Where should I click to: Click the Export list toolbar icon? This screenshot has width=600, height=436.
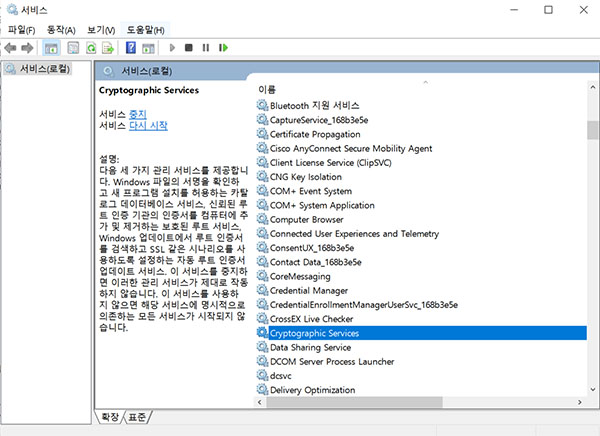[108, 48]
